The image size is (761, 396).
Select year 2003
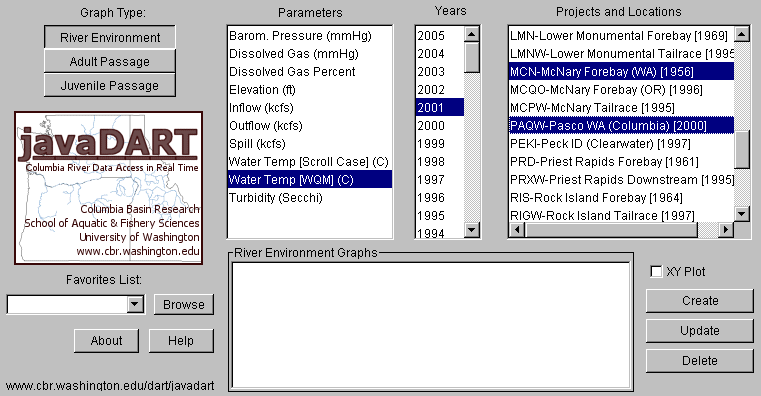440,72
